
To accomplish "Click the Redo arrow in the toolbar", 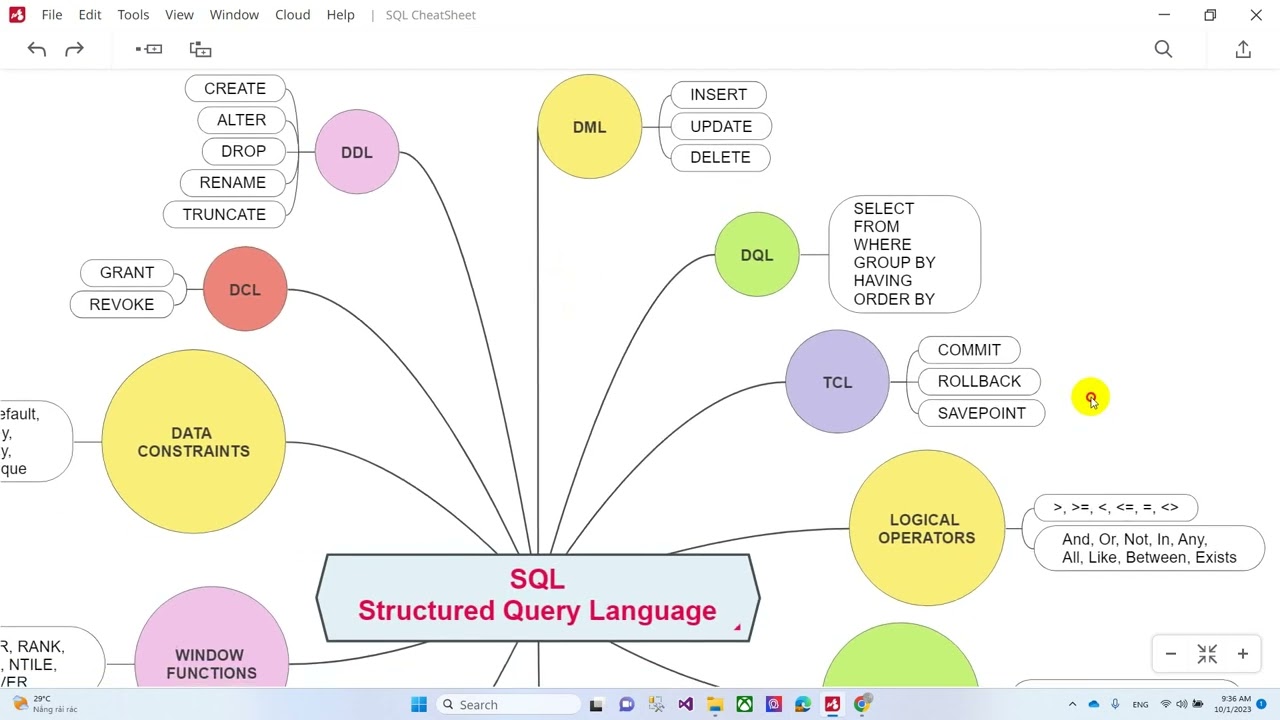I will click(x=74, y=49).
